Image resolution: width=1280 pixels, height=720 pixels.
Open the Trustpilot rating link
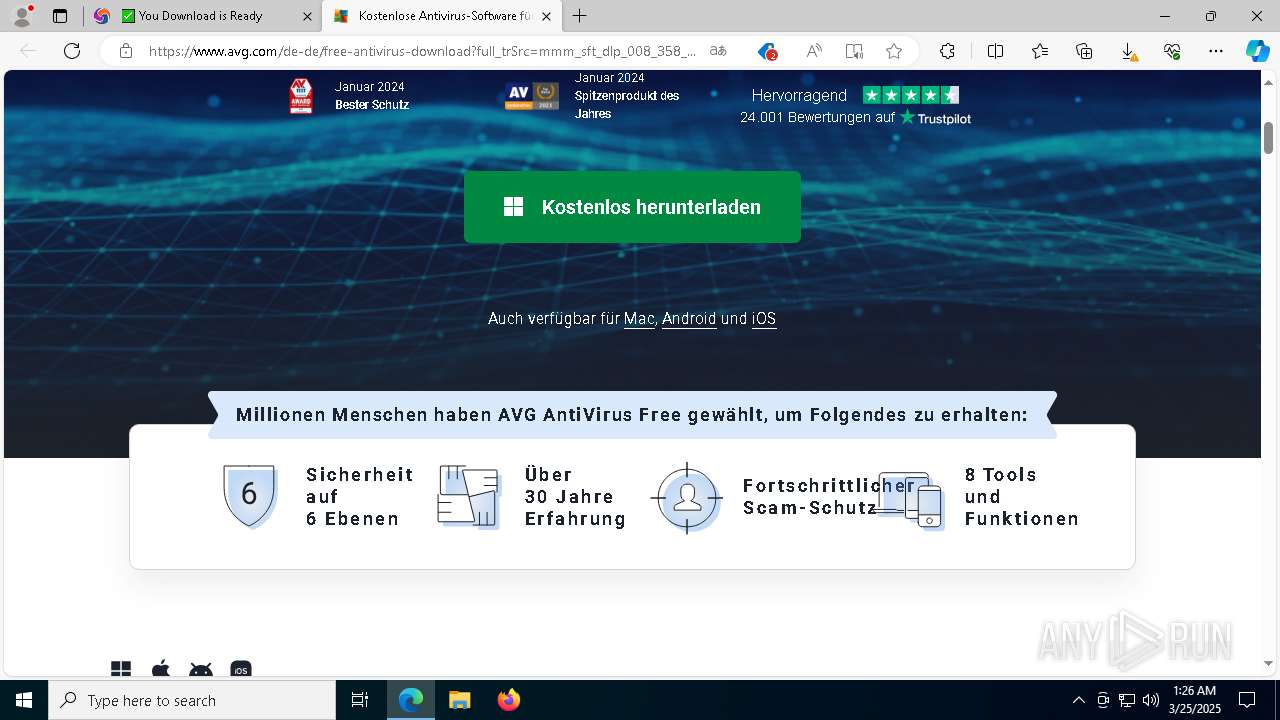[x=855, y=117]
